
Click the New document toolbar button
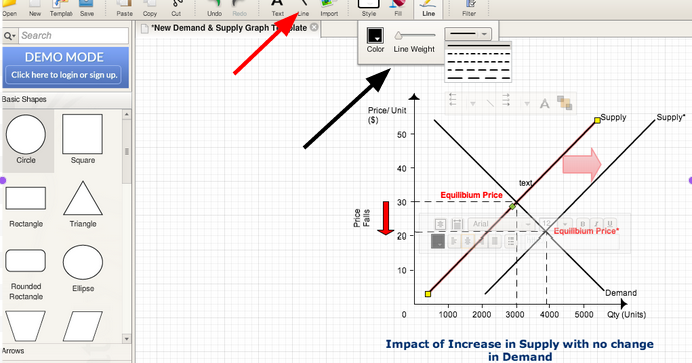pos(35,8)
